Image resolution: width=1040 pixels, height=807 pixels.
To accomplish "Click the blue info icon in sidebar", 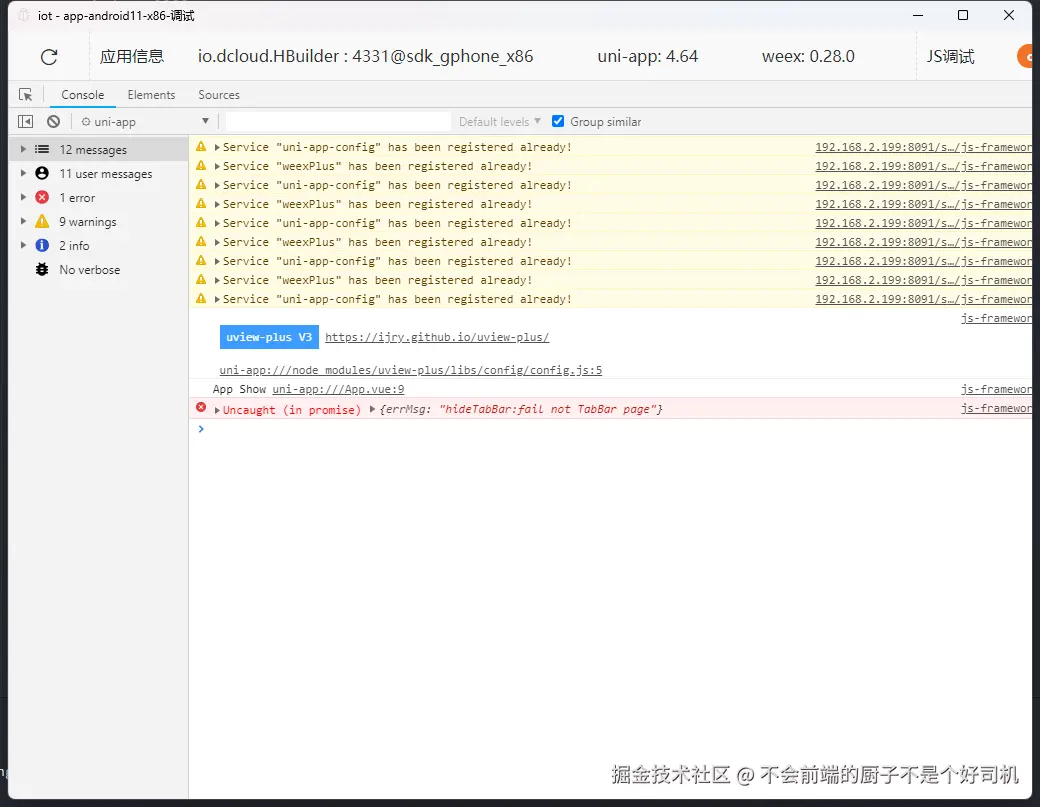I will tap(42, 245).
